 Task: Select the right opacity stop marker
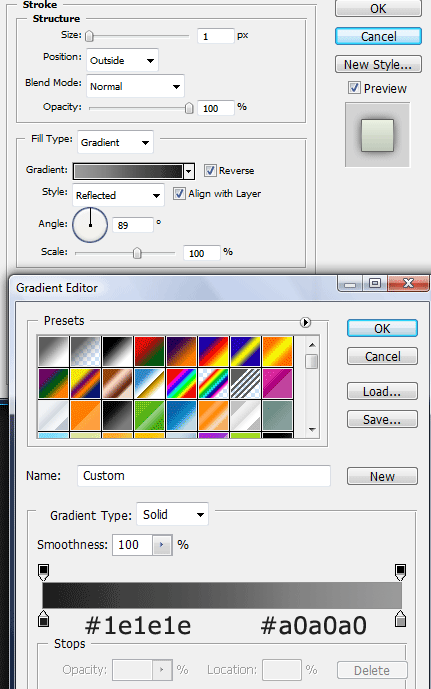pos(400,572)
